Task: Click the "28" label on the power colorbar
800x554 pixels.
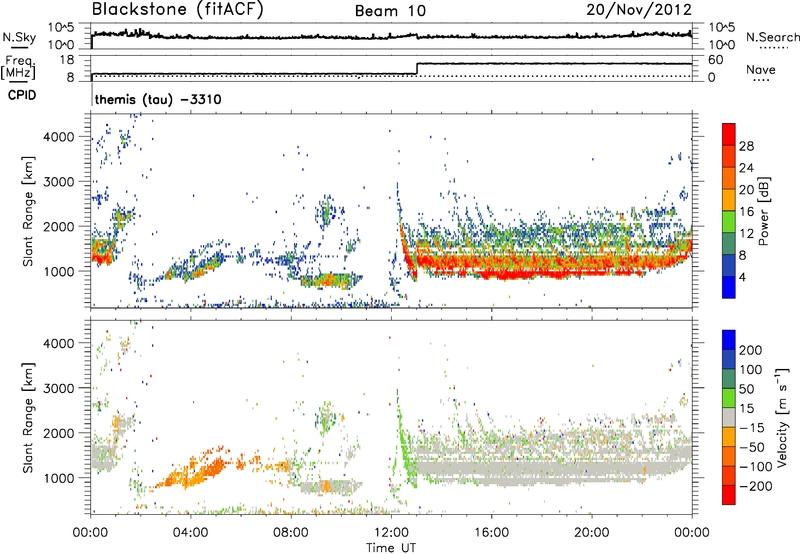Action: tap(746, 146)
